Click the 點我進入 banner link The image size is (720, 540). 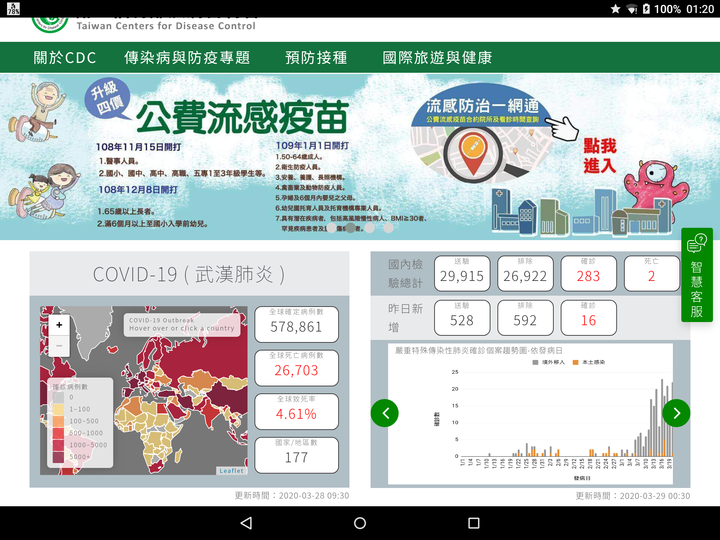tap(600, 156)
